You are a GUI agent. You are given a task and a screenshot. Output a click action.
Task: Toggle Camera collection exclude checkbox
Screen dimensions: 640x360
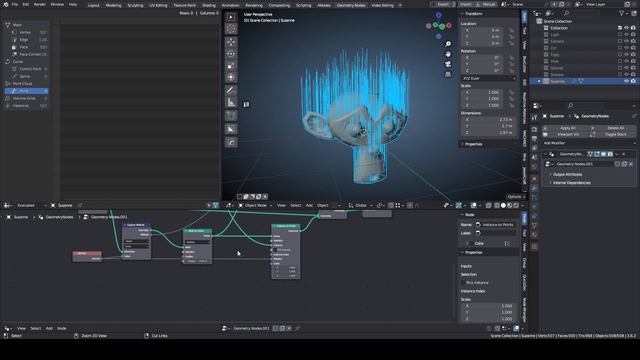point(620,41)
